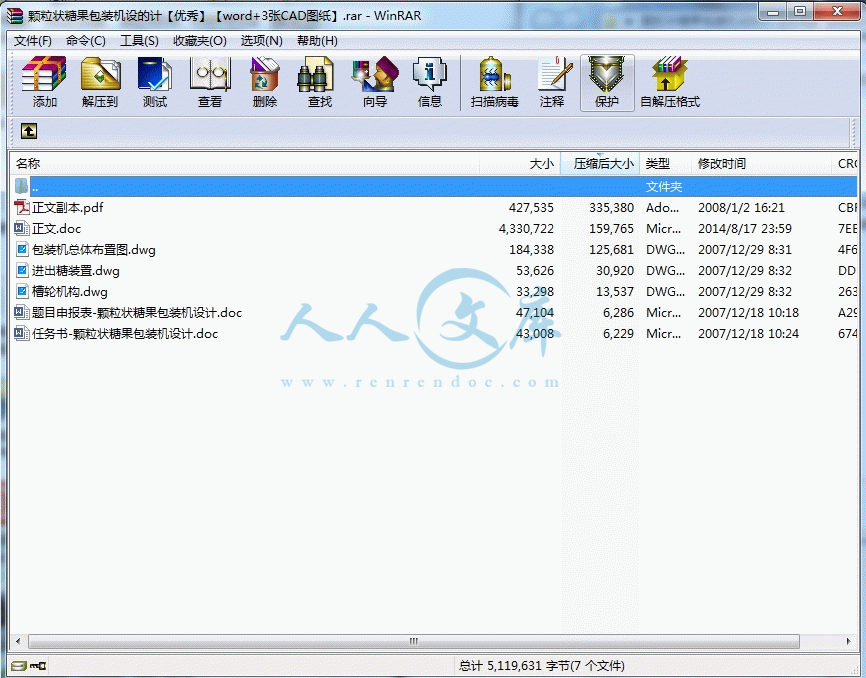The image size is (866, 678).
Task: Click the packed size value 6,229
Action: coord(619,333)
